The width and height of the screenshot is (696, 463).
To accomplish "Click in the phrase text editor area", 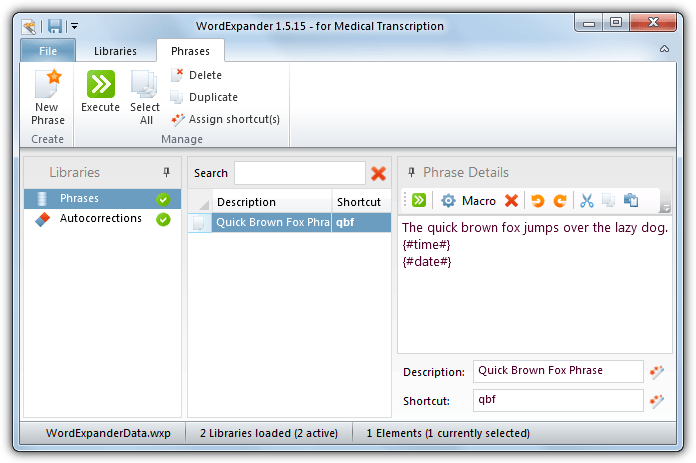I will [x=534, y=284].
